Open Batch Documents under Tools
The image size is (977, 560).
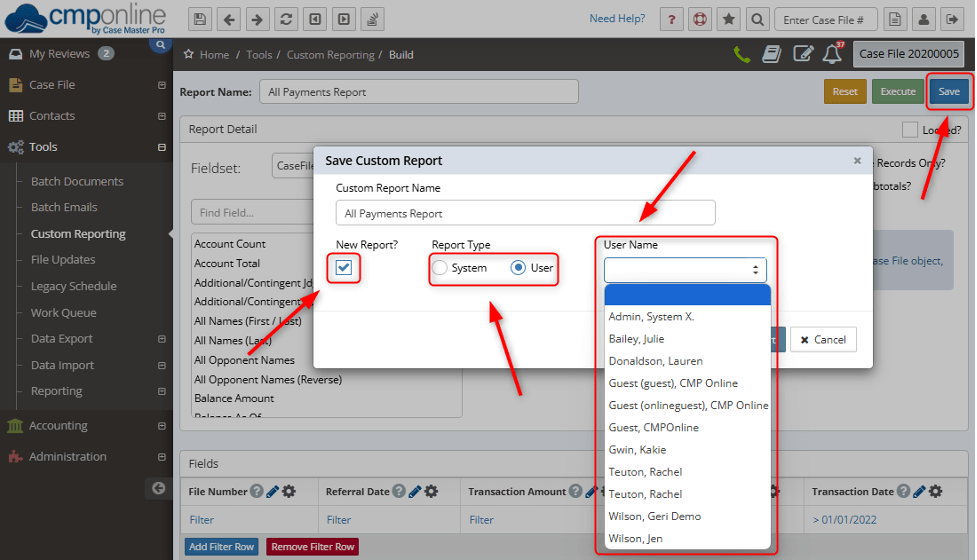(x=77, y=181)
